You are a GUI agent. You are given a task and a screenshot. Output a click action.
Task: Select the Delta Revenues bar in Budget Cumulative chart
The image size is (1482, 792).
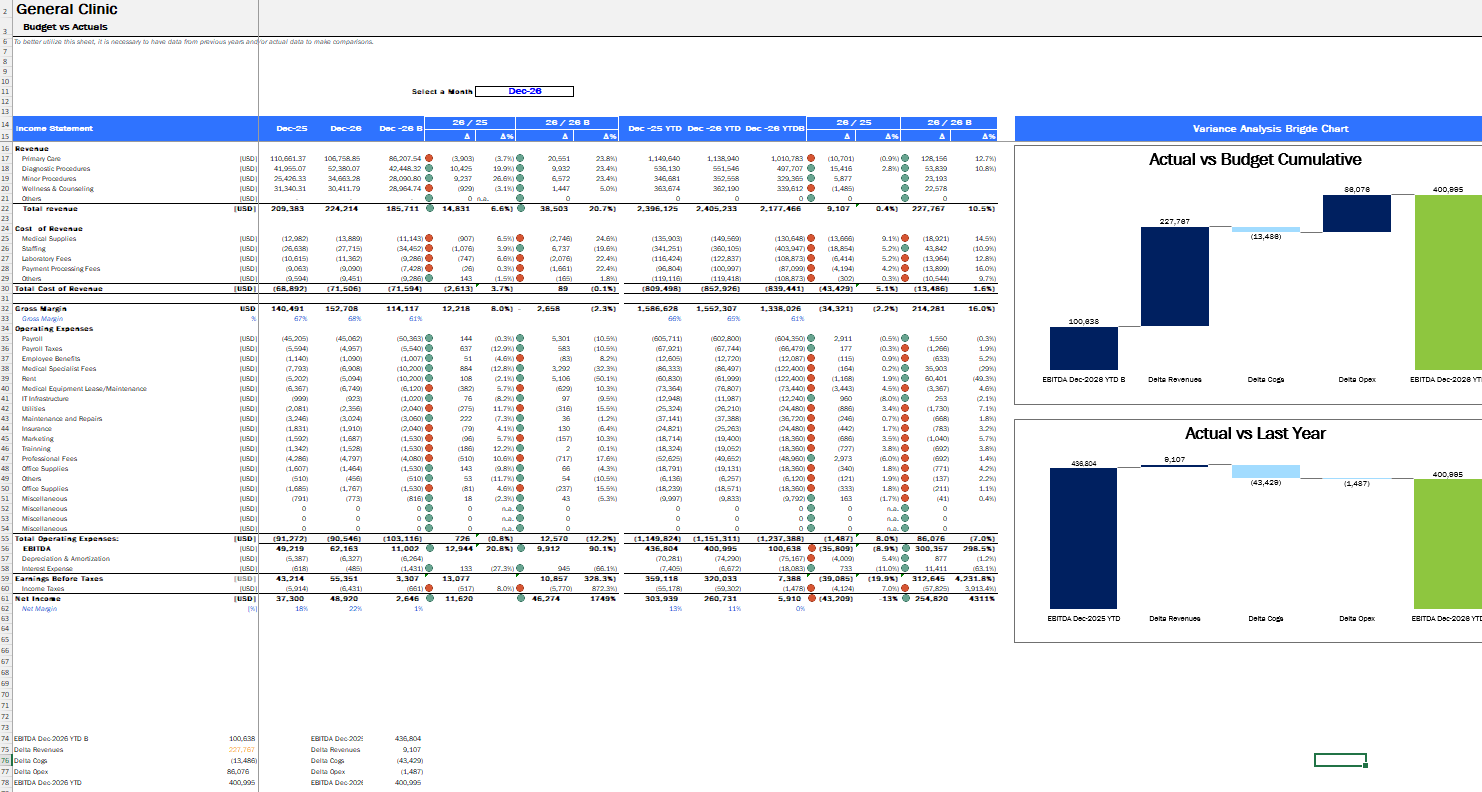[x=1169, y=276]
